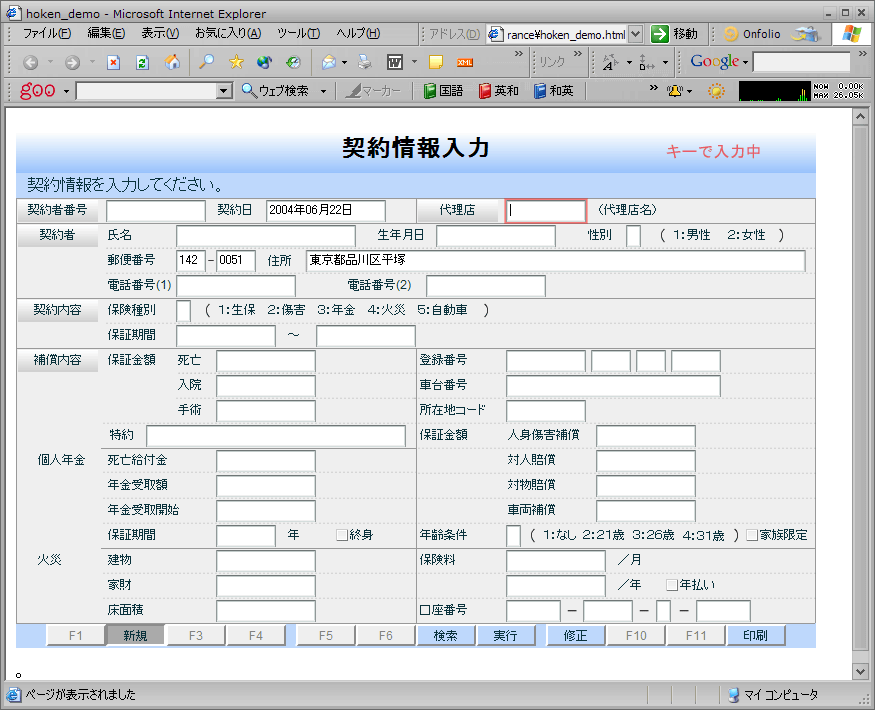Open the 表示(V) menu
Screen dimensions: 875x710
[160, 33]
